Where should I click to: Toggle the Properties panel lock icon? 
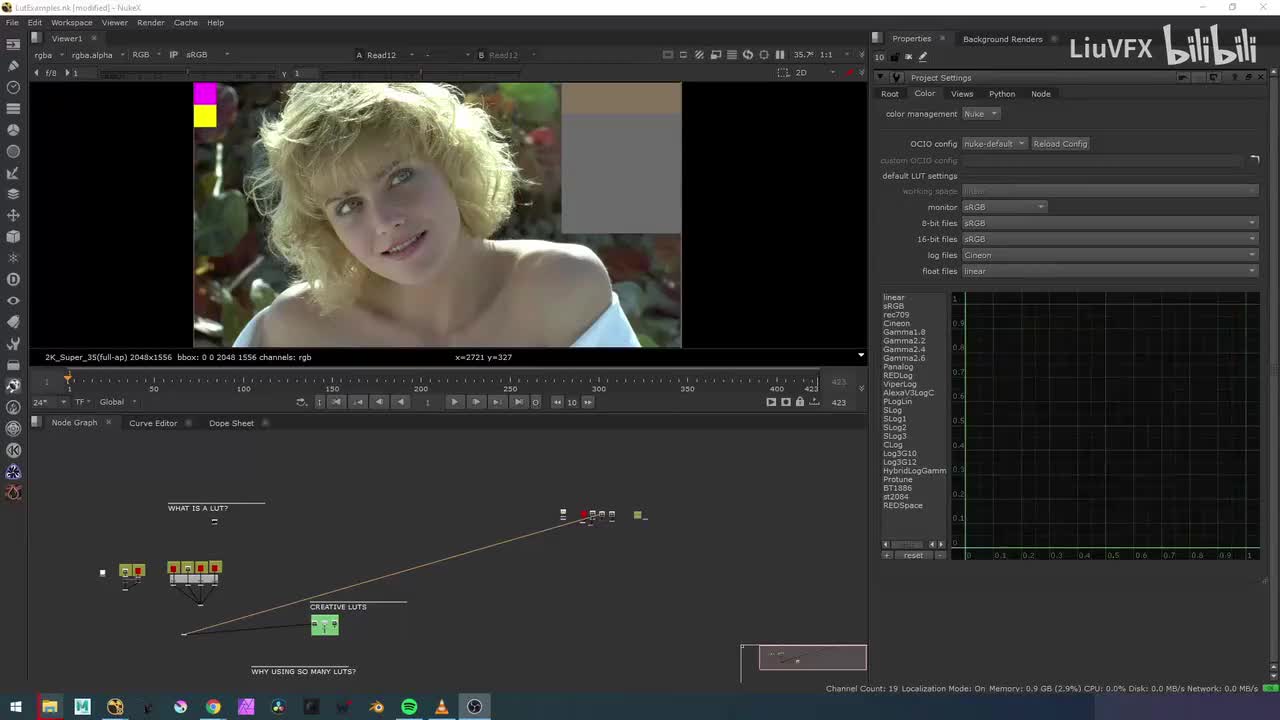895,57
